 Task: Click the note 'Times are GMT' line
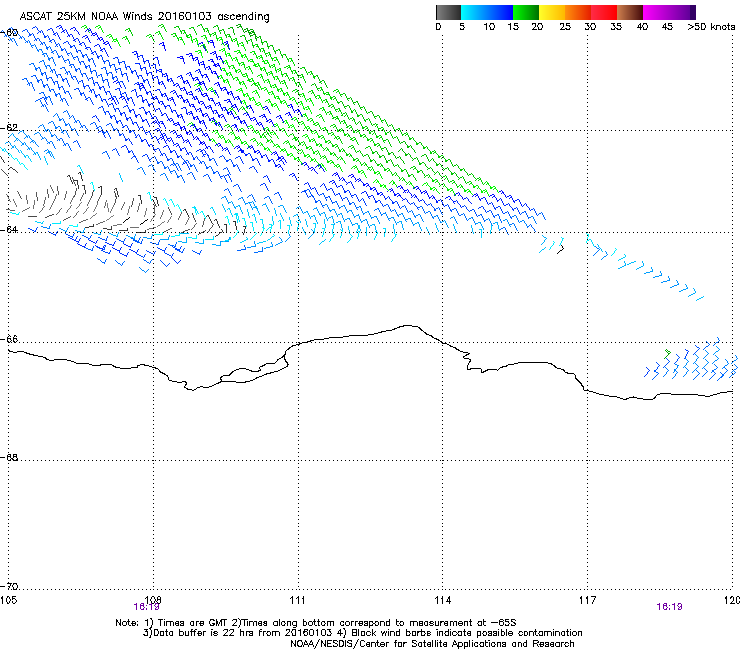tap(316, 623)
